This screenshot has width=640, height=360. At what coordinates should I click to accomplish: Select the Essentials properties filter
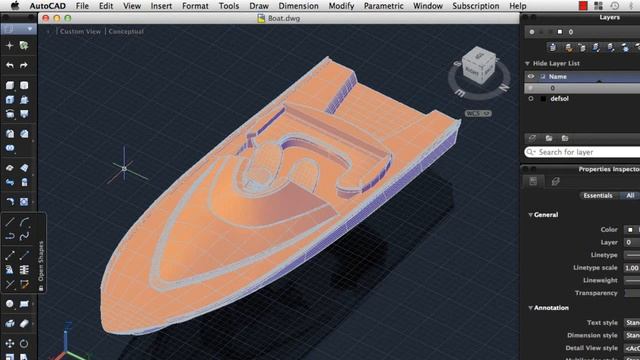pos(598,196)
